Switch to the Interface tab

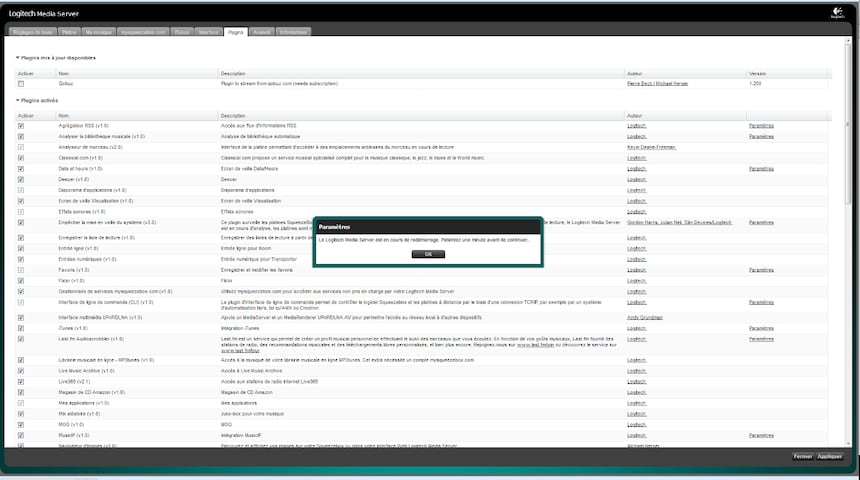pyautogui.click(x=208, y=32)
